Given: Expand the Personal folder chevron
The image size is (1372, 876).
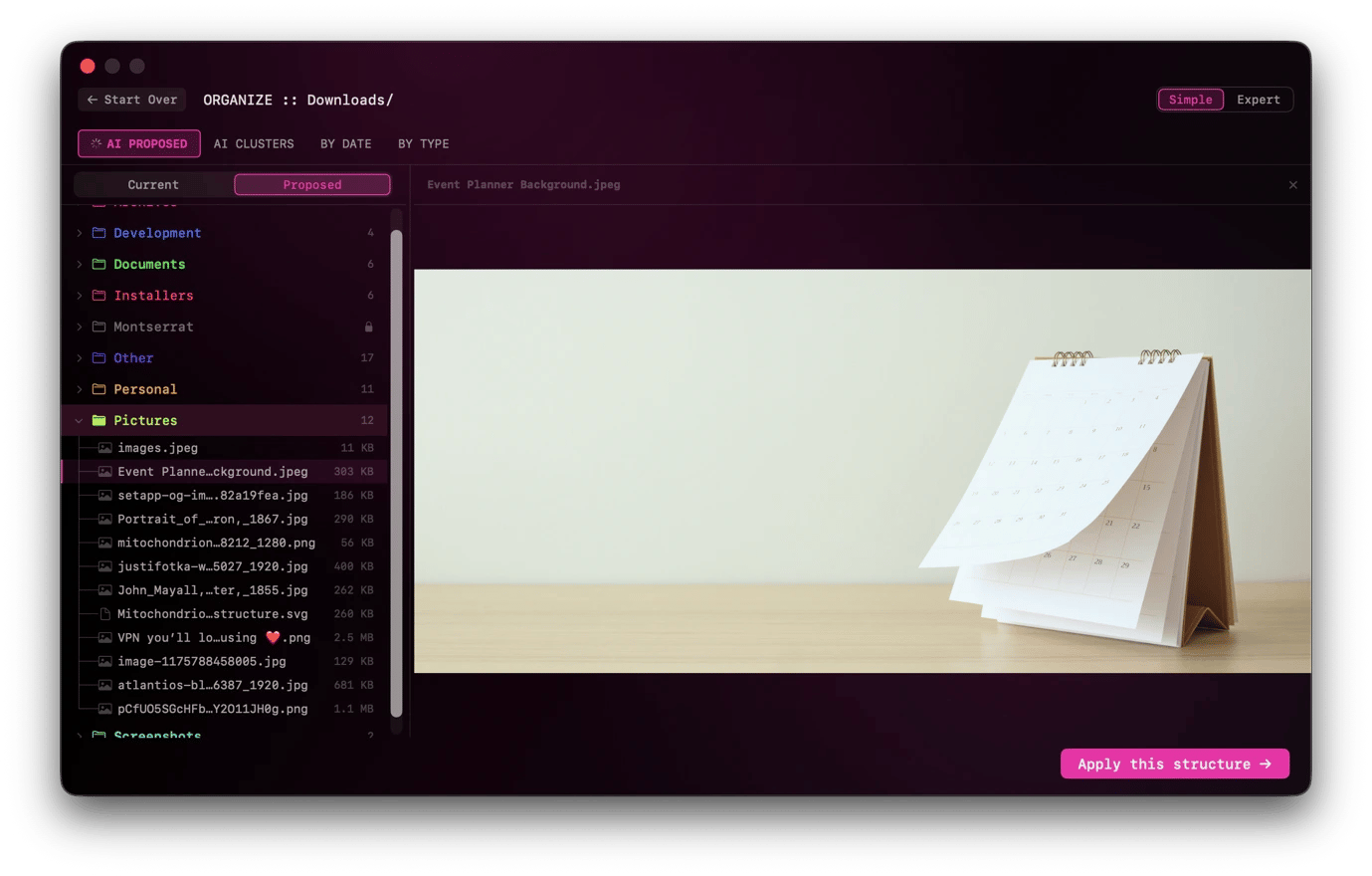Looking at the screenshot, I should 80,389.
